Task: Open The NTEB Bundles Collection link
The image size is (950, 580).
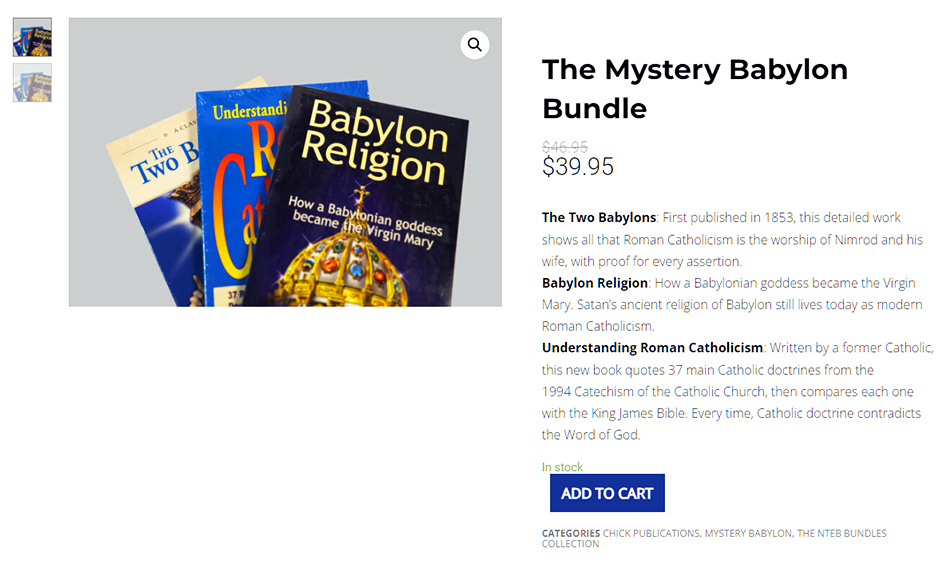Action: pyautogui.click(x=714, y=538)
